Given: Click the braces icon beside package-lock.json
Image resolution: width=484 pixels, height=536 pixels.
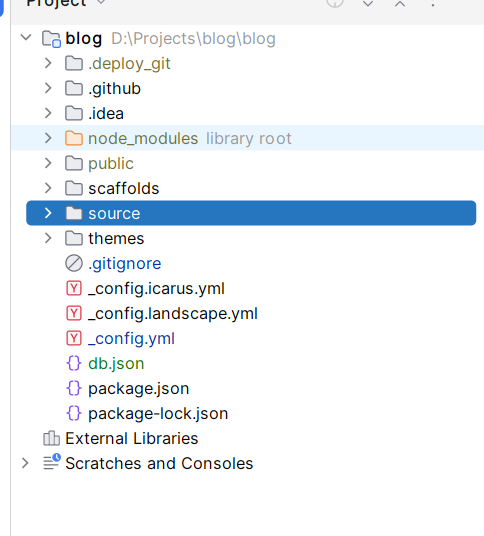Looking at the screenshot, I should click(74, 413).
